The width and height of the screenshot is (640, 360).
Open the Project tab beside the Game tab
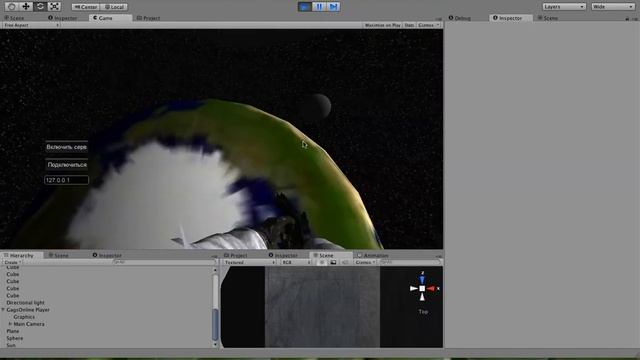[x=149, y=18]
